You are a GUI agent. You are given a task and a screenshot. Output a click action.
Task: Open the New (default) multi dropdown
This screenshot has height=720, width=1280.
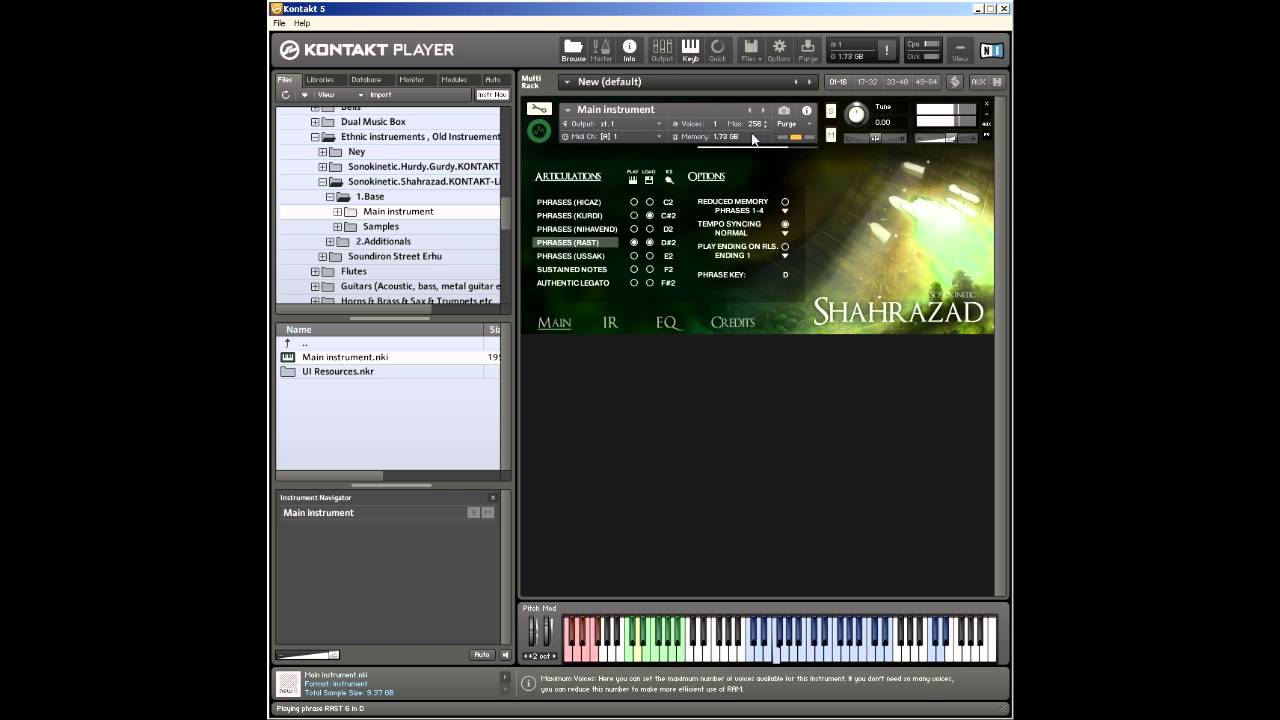pyautogui.click(x=566, y=82)
